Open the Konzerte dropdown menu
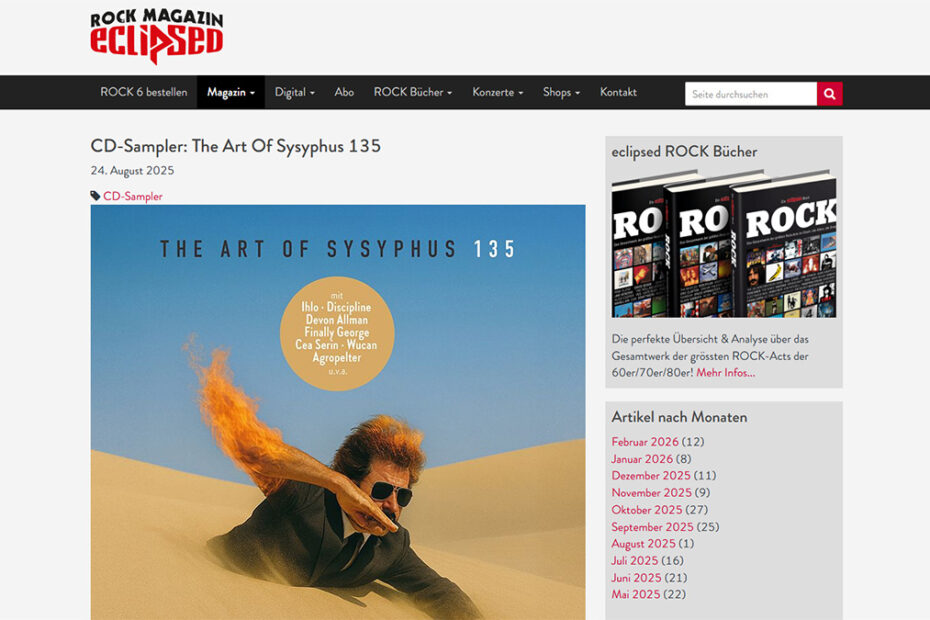The image size is (930, 620). click(498, 92)
